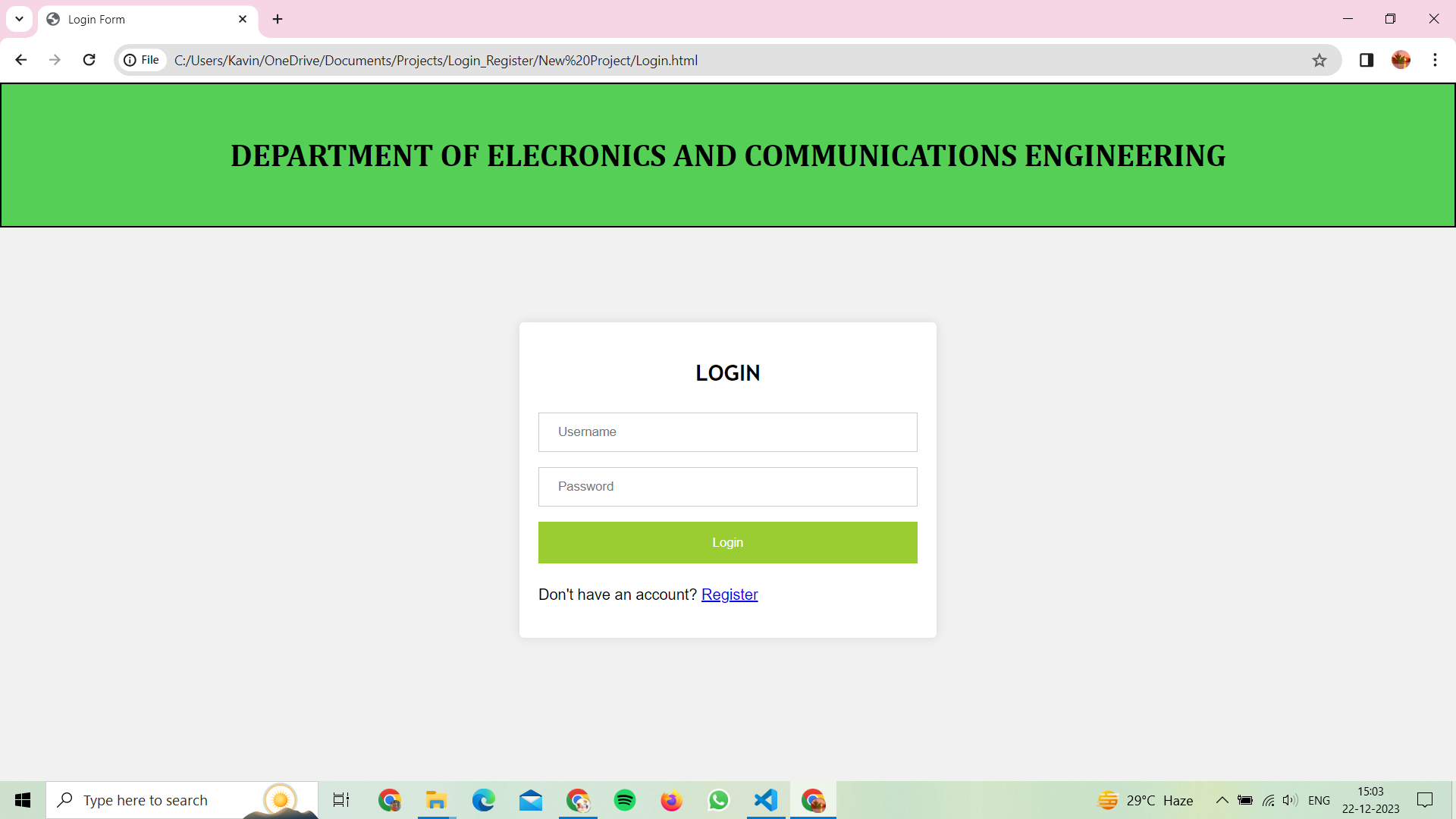This screenshot has height=819, width=1456.
Task: Open Spotify from the taskbar
Action: click(624, 800)
